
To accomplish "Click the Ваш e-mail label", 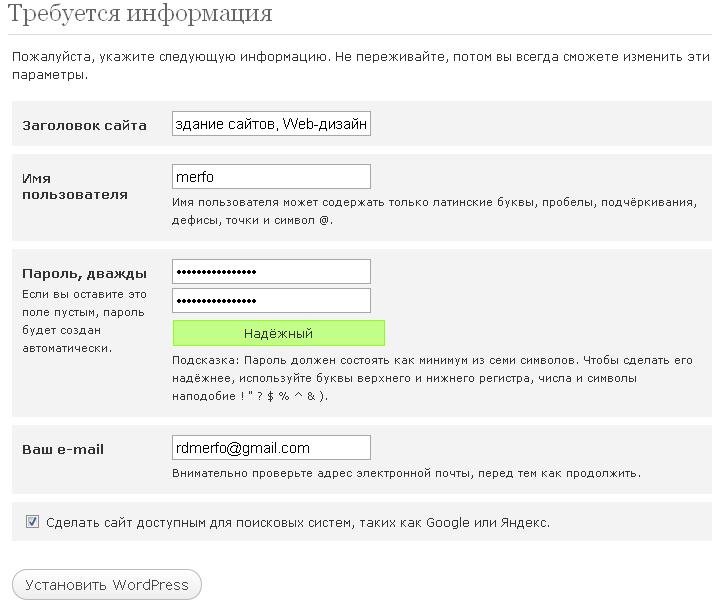I will [63, 449].
